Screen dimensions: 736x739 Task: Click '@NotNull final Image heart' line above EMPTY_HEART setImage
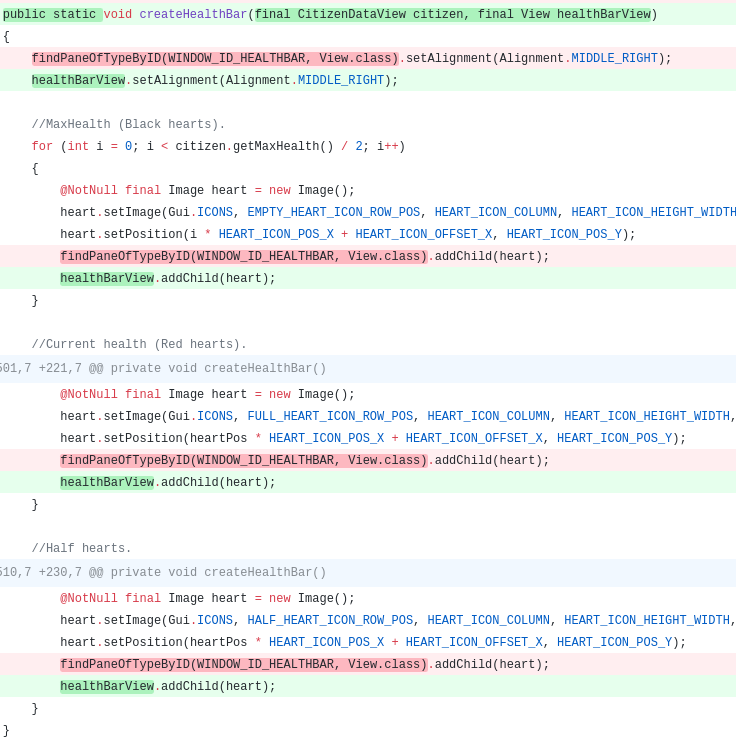coord(207,190)
